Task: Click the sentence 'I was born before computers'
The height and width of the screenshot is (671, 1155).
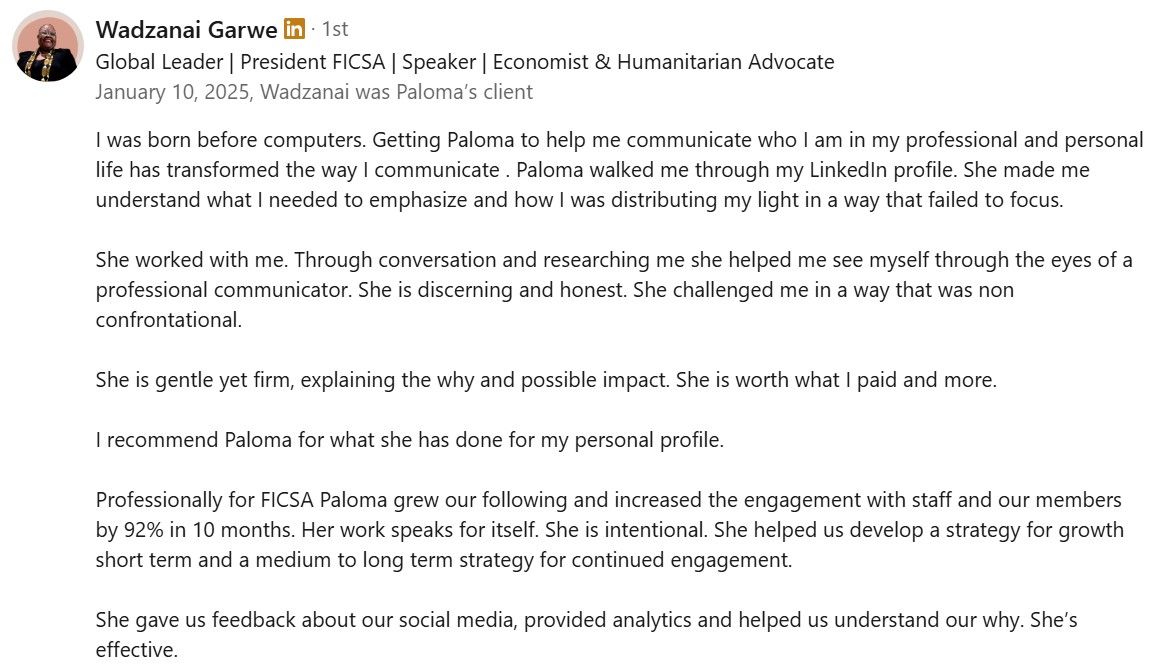Action: (x=231, y=140)
